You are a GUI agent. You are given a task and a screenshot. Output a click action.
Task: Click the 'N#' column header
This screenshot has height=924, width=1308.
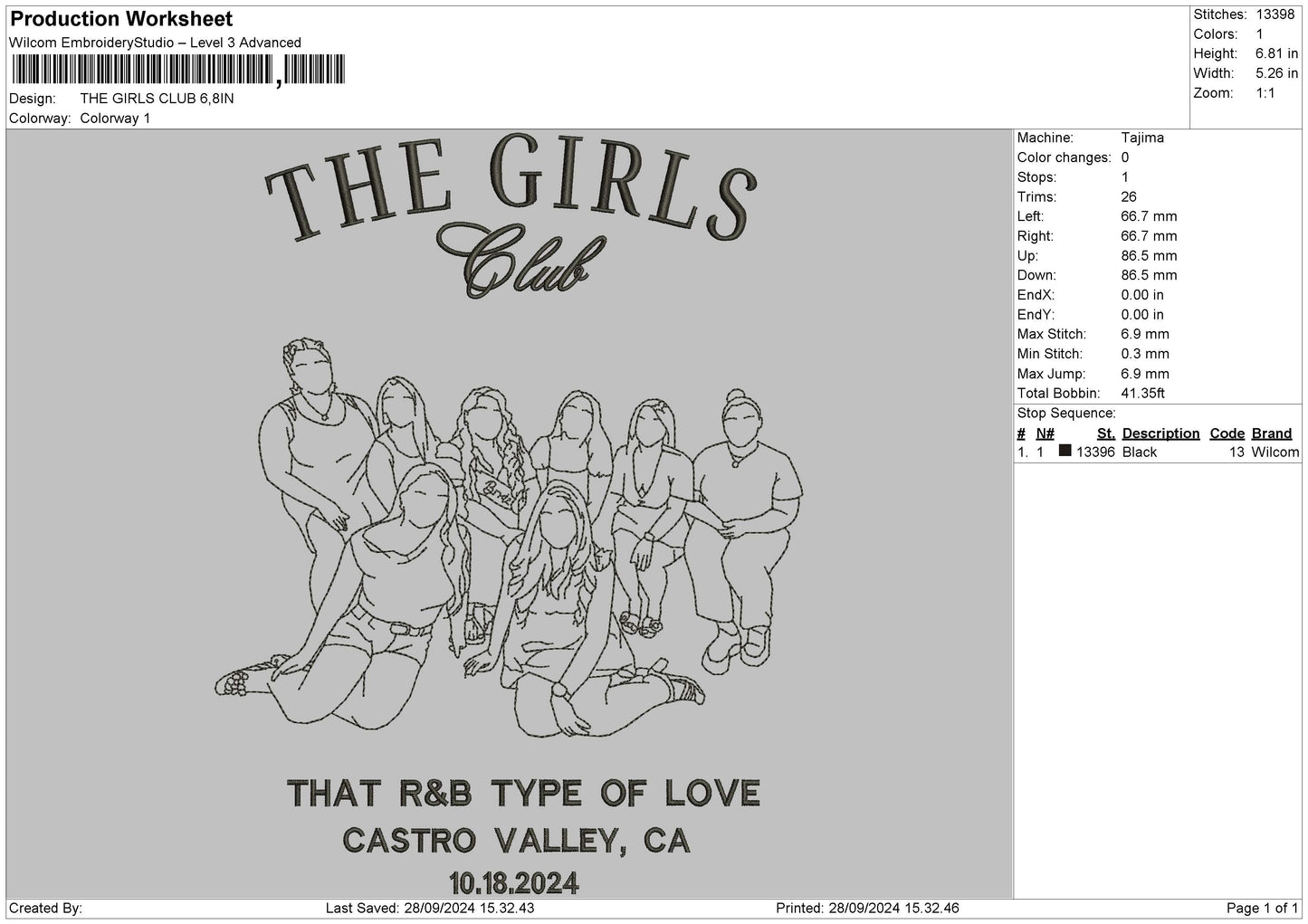tap(1045, 433)
